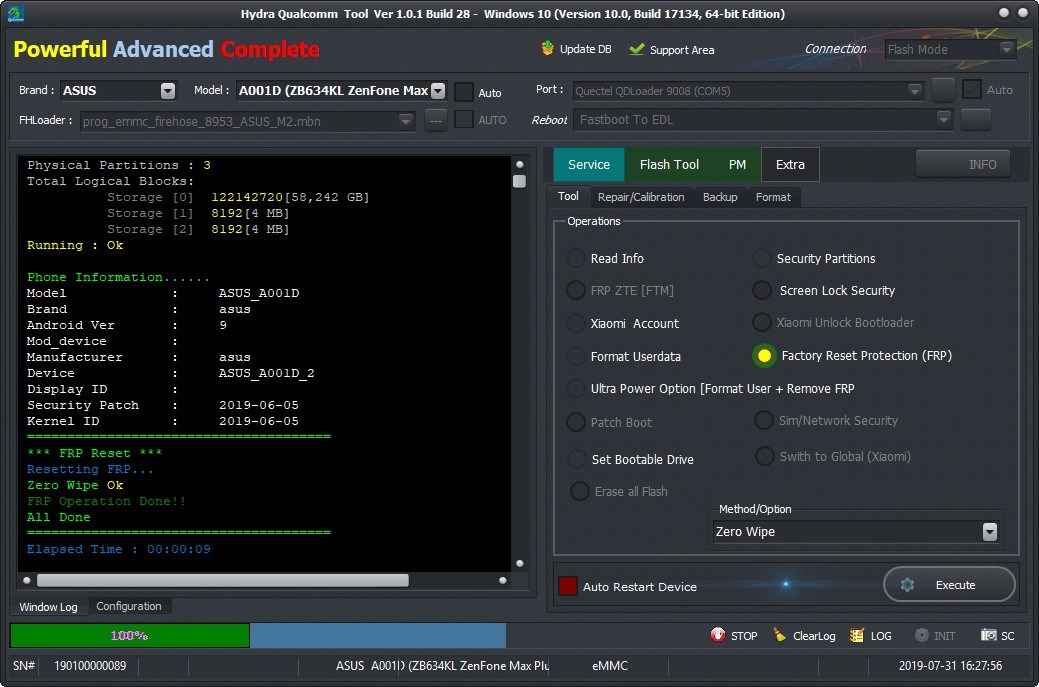Switch to Configuration tab
The width and height of the screenshot is (1039, 687).
pyautogui.click(x=129, y=606)
